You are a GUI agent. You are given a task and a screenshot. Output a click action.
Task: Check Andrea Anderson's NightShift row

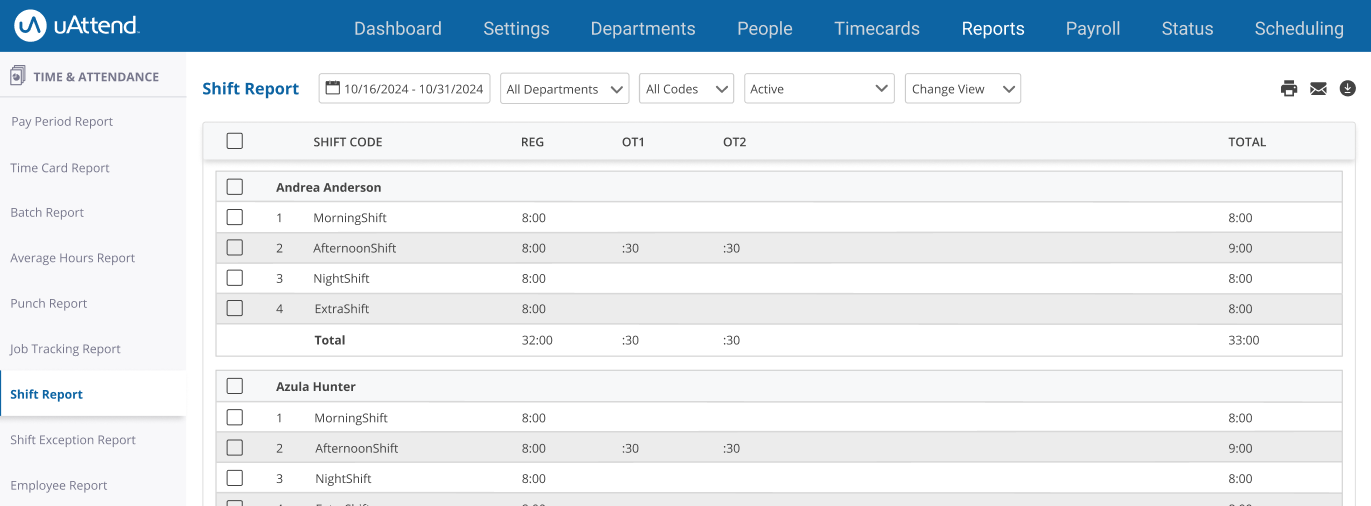point(235,277)
